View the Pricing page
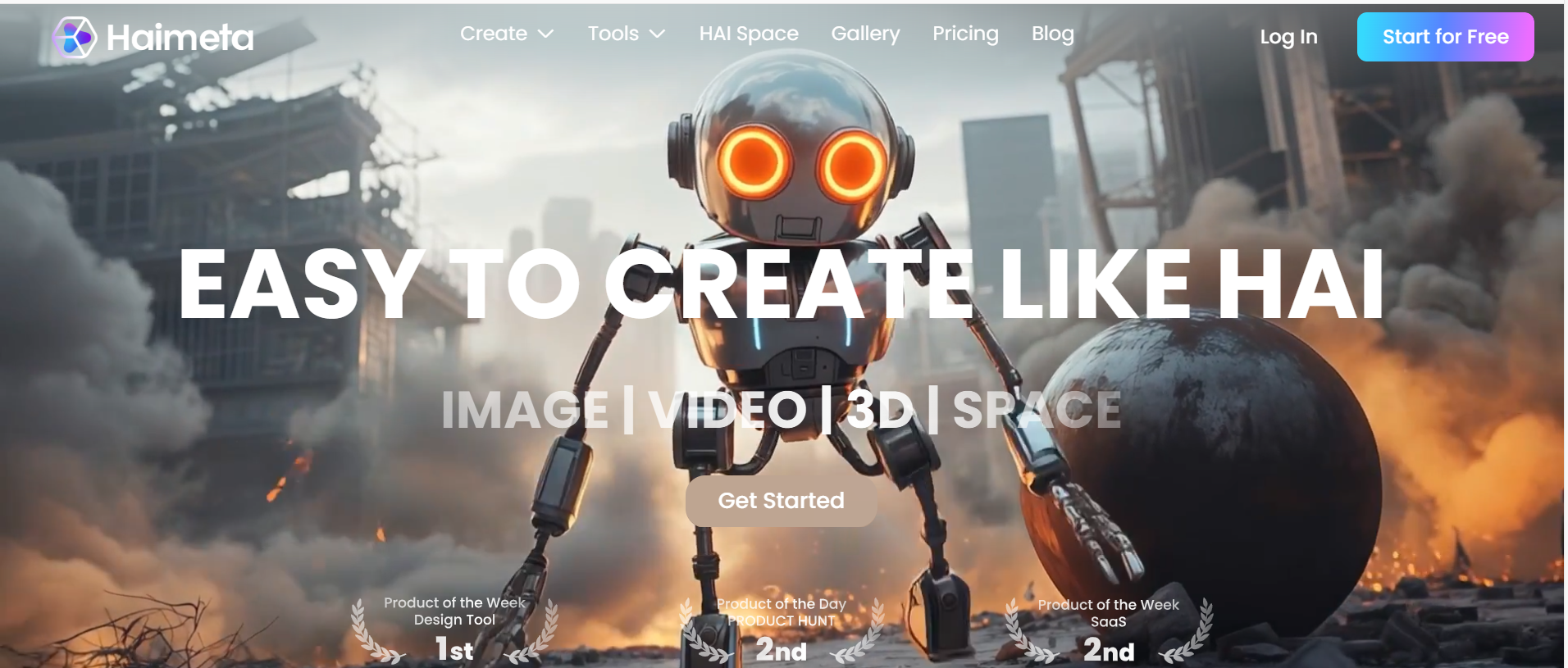 point(965,34)
